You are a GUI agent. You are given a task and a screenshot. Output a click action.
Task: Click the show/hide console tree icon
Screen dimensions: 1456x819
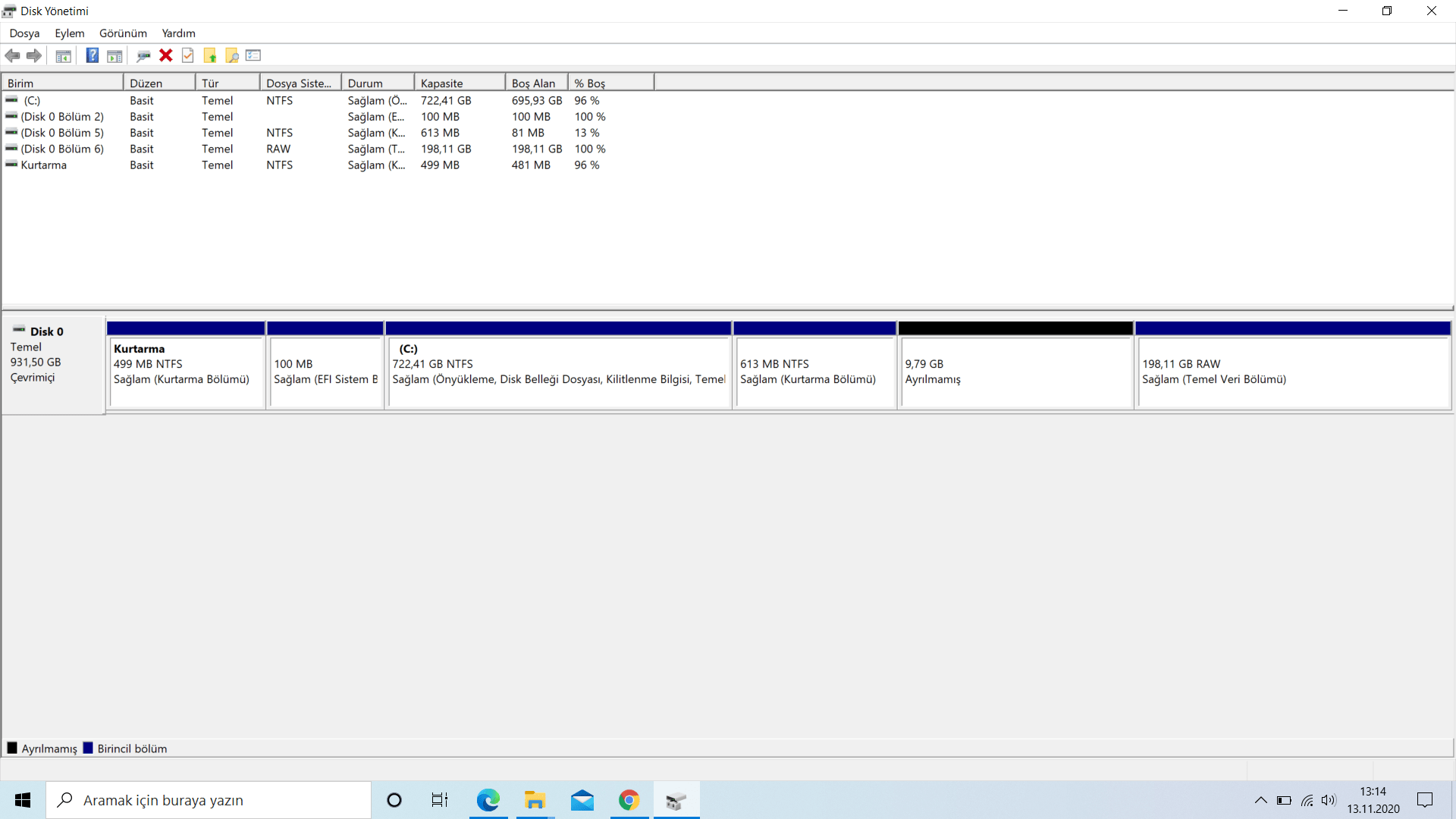64,55
